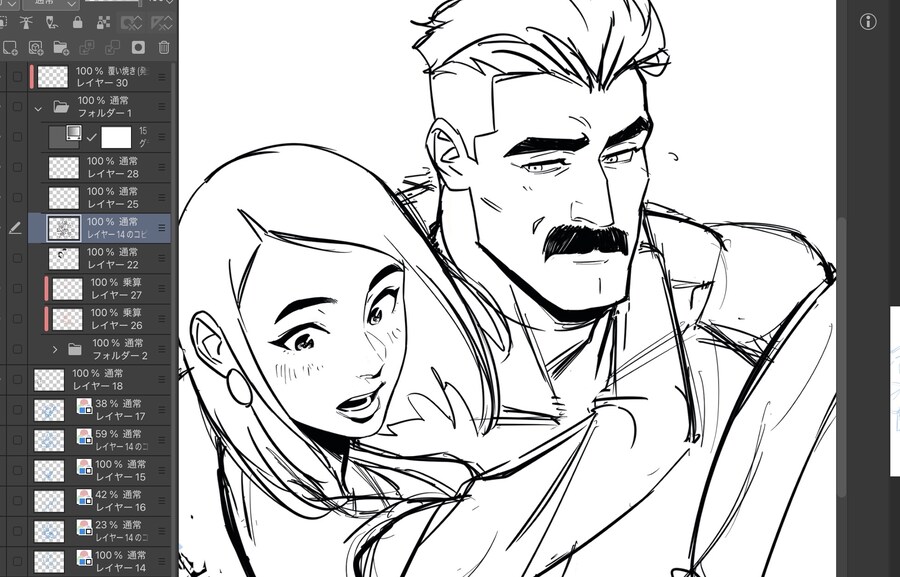
Task: Select the レイヤー 27 multiply layer
Action: point(115,289)
